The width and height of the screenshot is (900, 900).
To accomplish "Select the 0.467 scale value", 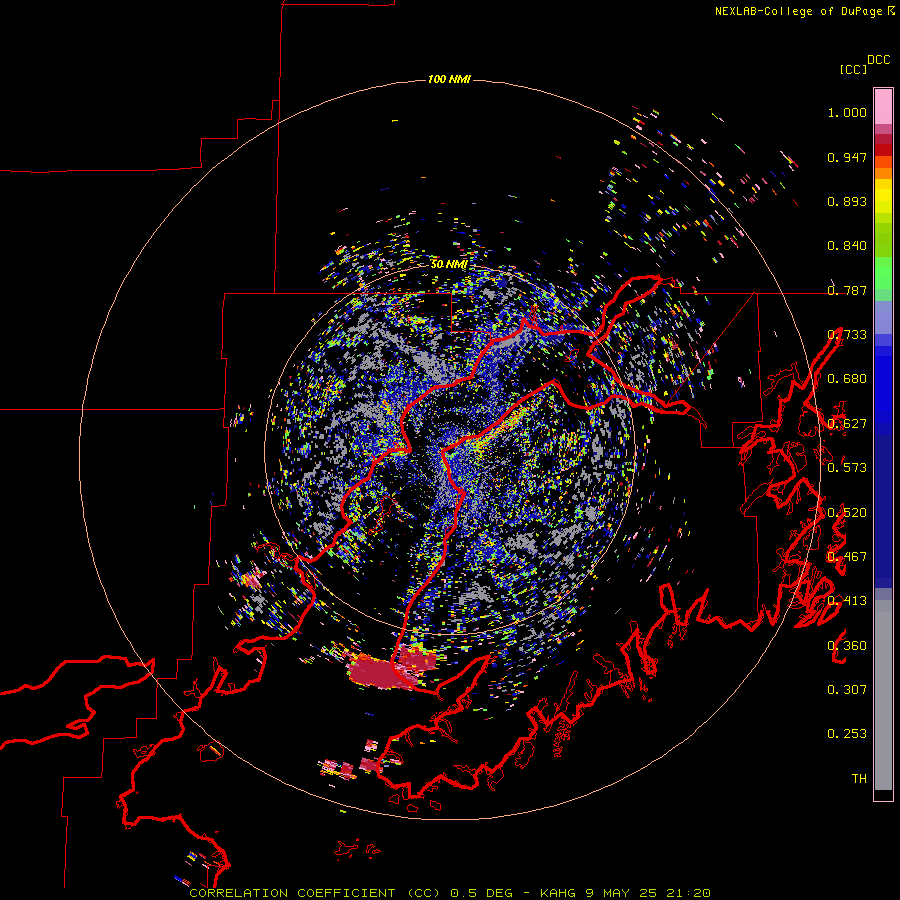I will [x=847, y=557].
